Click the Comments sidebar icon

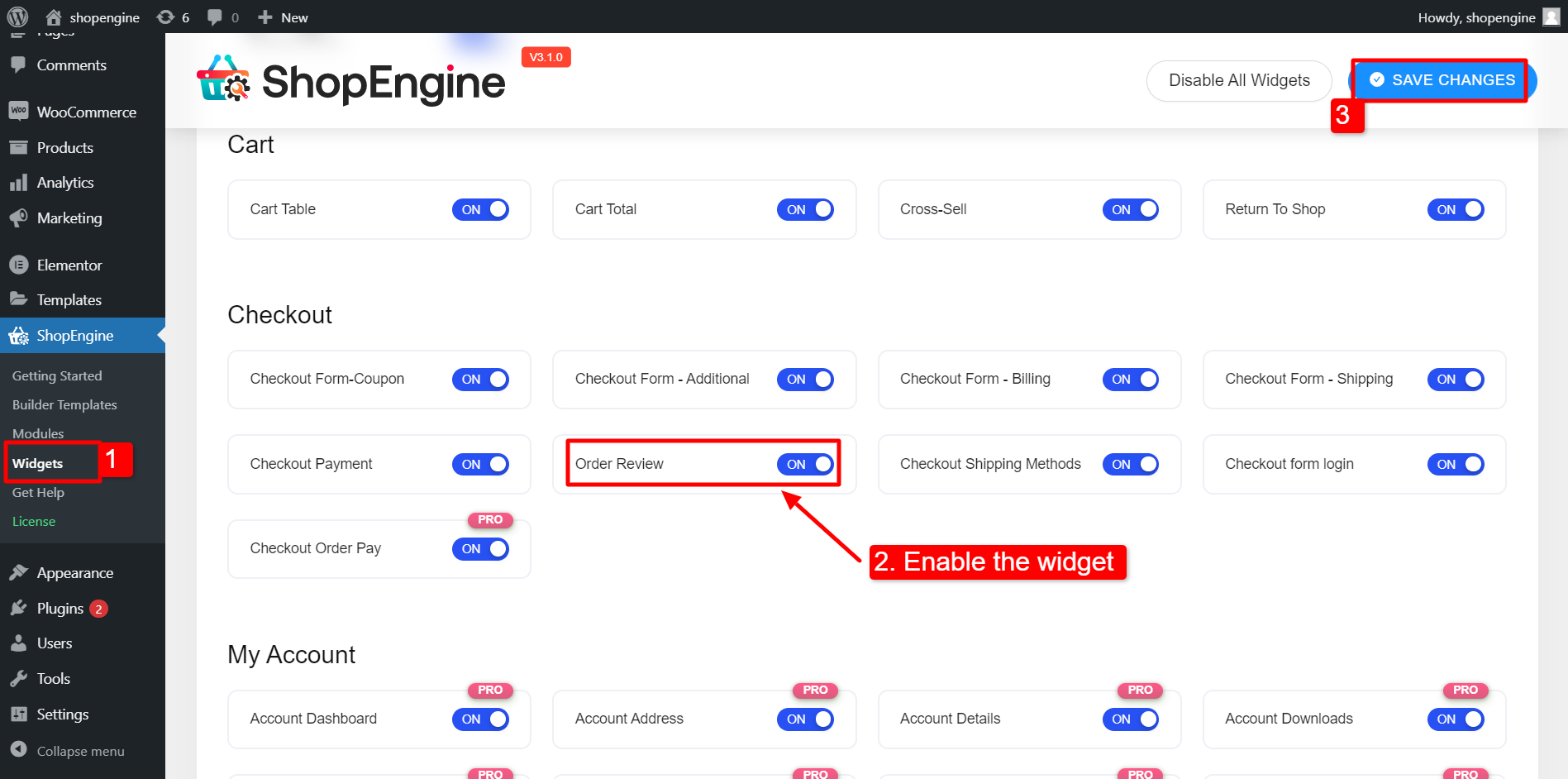(18, 65)
